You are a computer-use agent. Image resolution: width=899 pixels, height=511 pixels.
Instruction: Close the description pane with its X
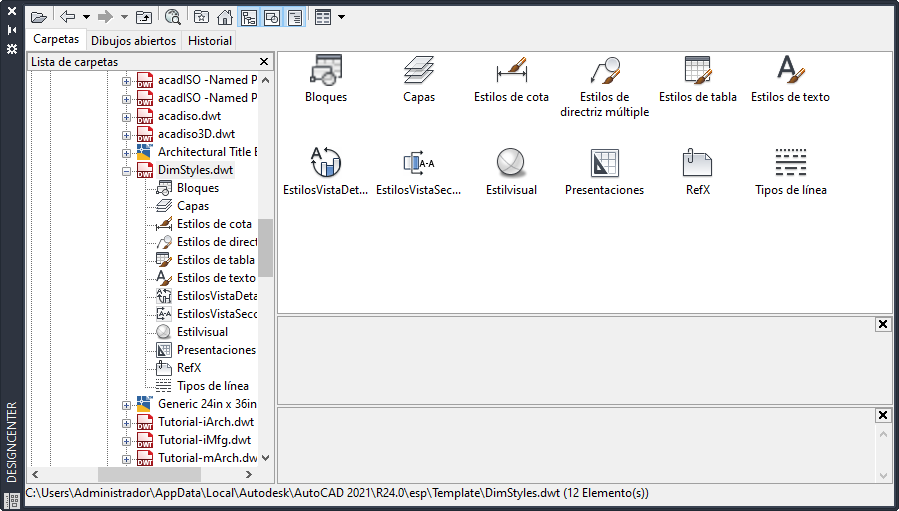click(883, 415)
